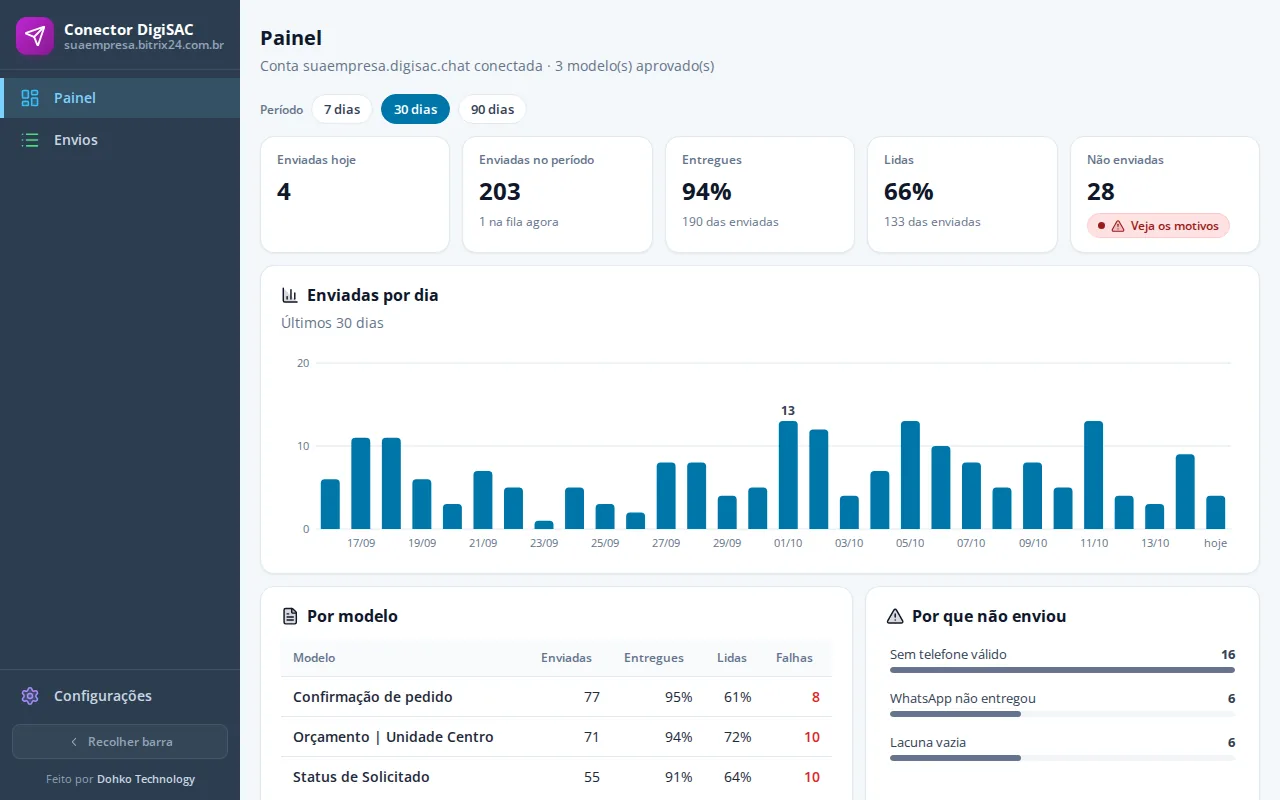
Task: Switch period to 90 dias
Action: (492, 109)
